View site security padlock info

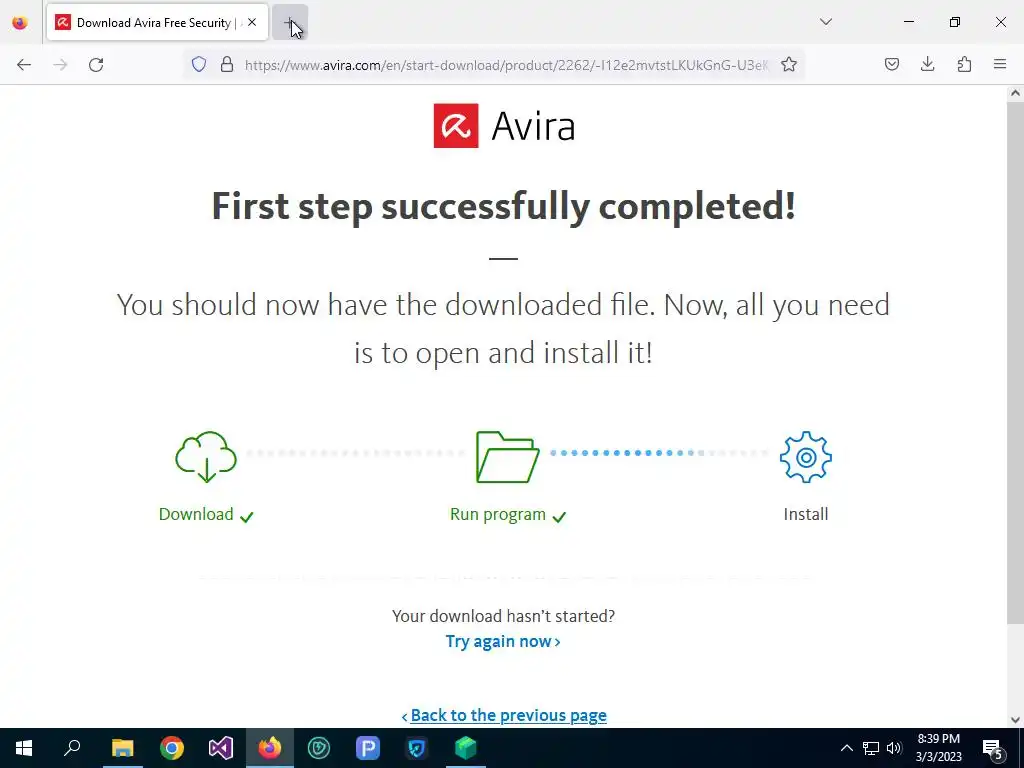click(227, 65)
